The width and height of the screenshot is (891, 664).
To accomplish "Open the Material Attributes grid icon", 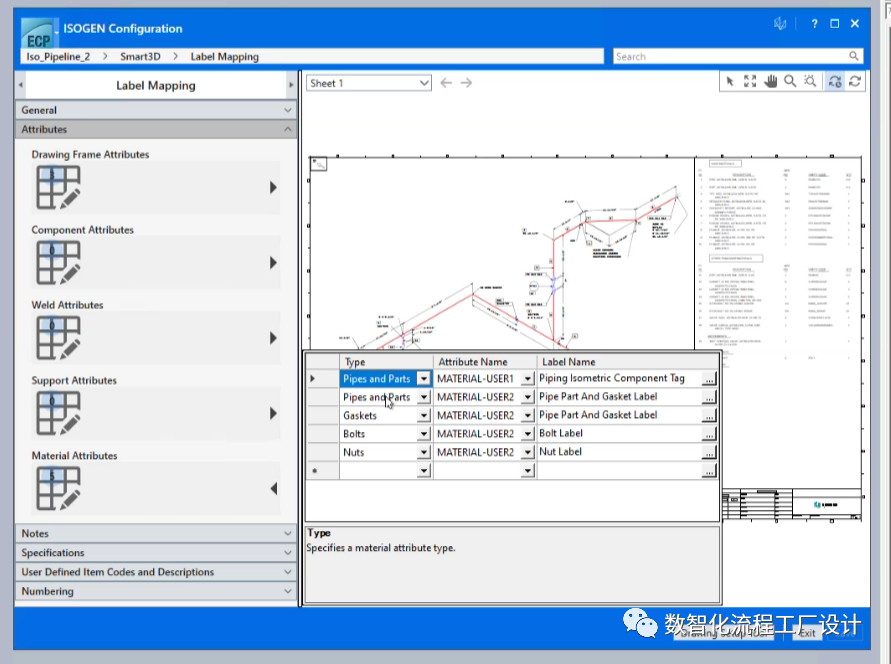I will point(58,488).
